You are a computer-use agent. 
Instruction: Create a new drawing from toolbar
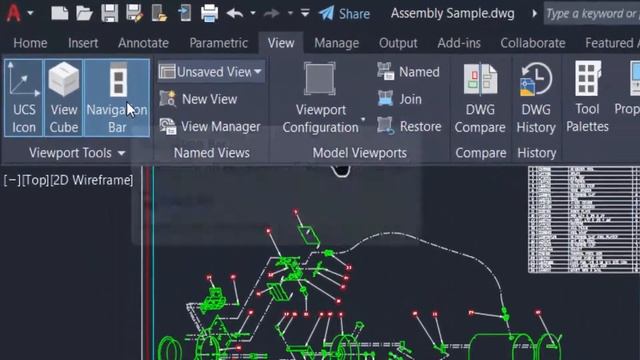click(60, 13)
